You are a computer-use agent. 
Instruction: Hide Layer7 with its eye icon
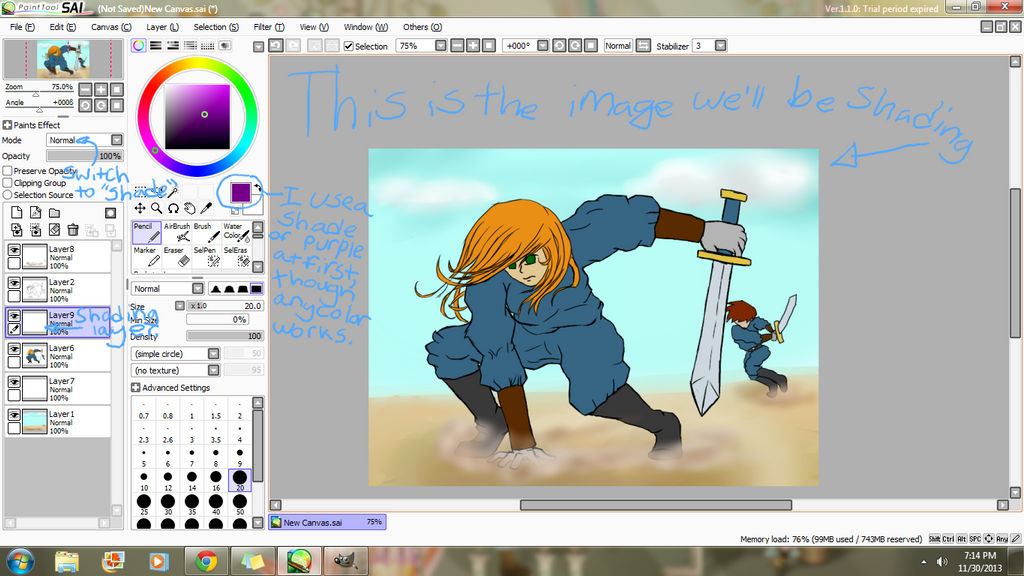tap(14, 382)
